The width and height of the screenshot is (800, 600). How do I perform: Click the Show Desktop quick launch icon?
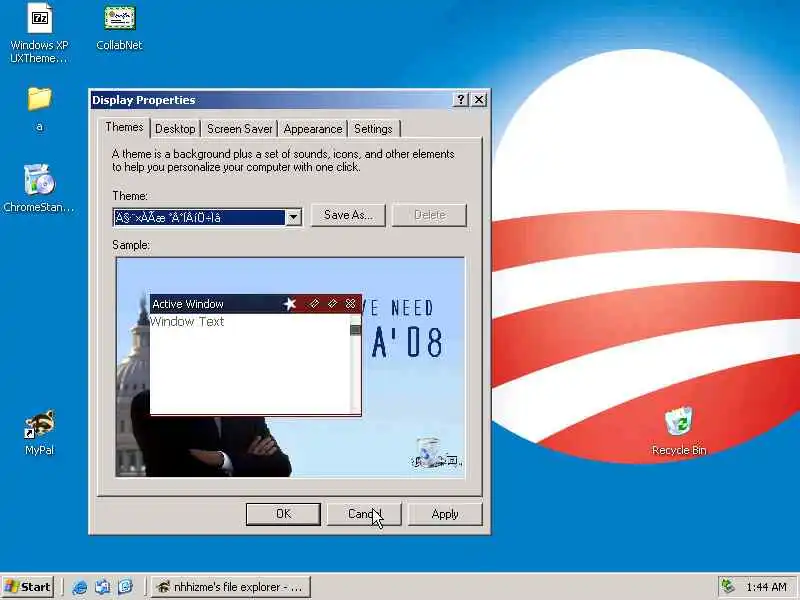tap(103, 587)
